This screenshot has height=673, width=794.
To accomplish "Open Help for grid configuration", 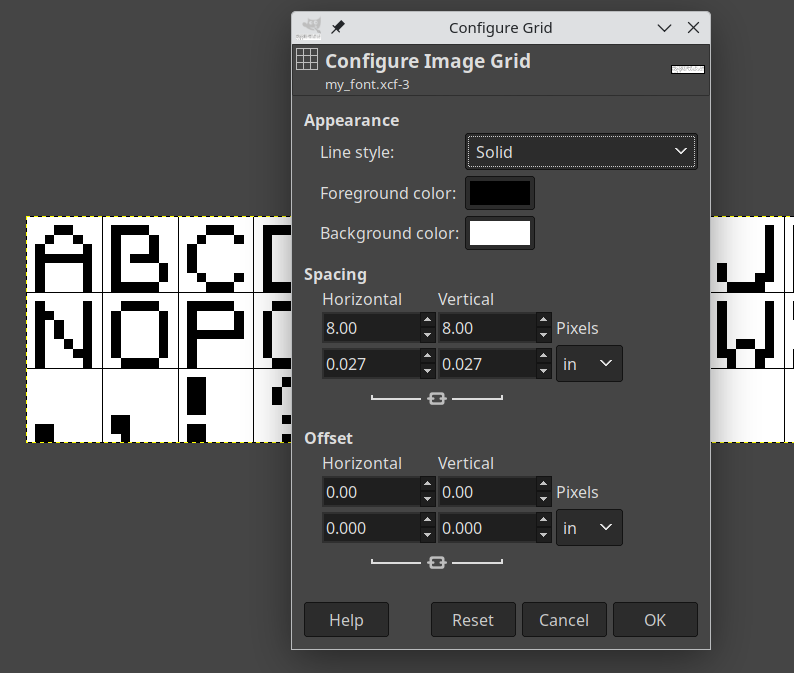I will [x=346, y=620].
